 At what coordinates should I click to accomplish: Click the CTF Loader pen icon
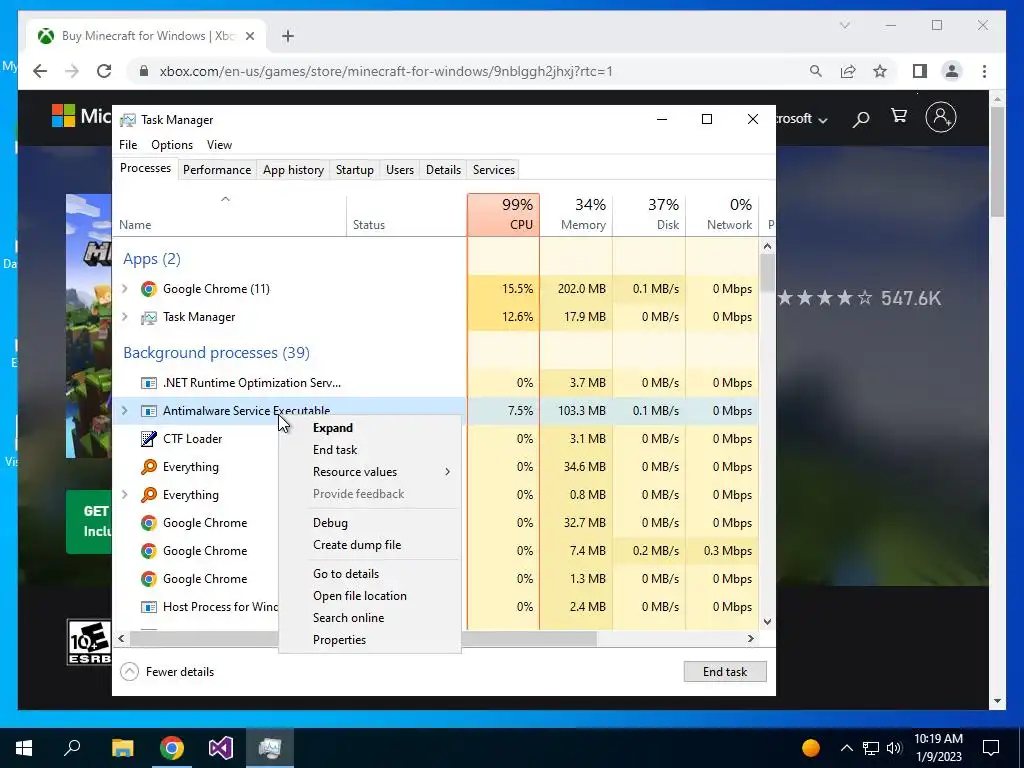[x=149, y=439]
